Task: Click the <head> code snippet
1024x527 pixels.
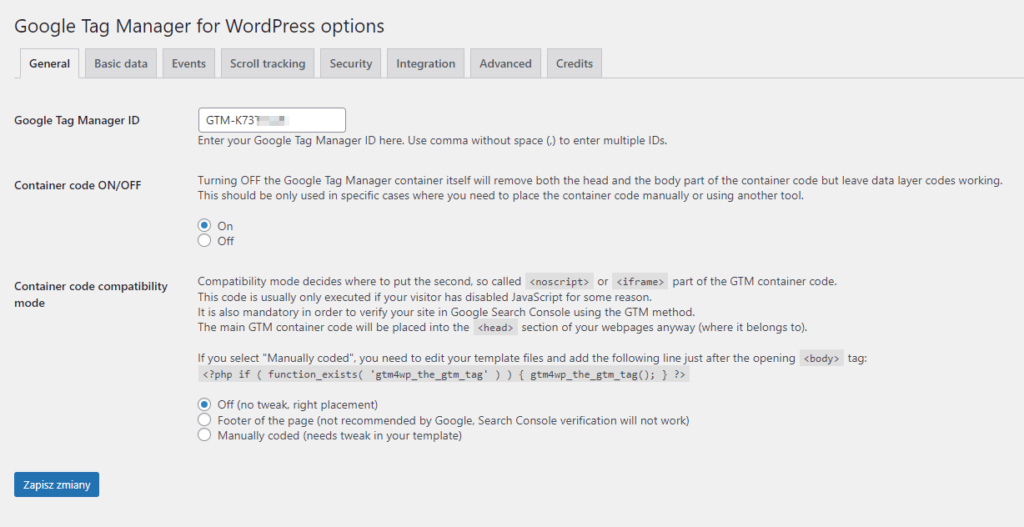Action: [496, 328]
